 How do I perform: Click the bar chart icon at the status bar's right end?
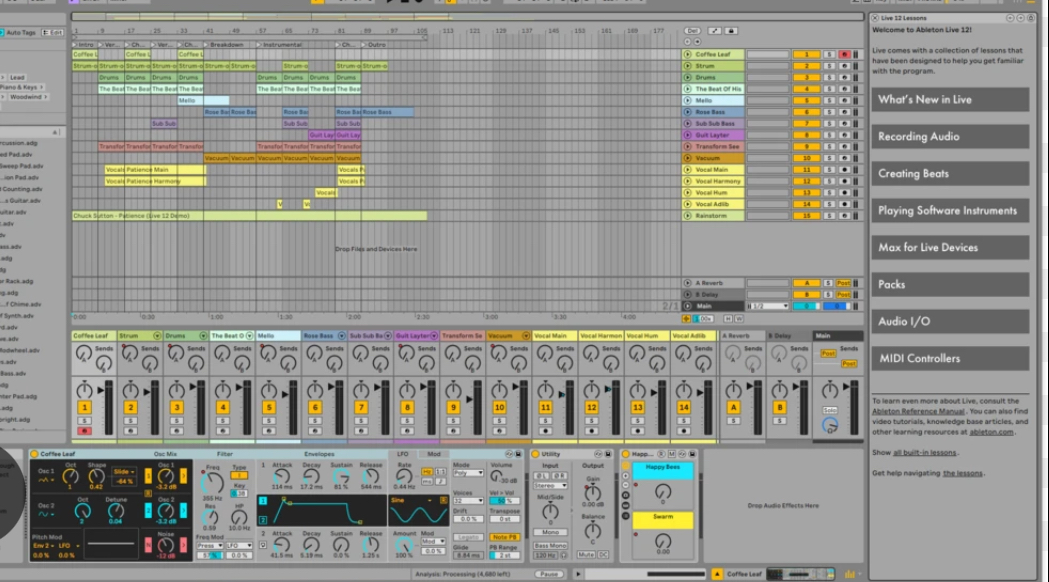tap(850, 573)
